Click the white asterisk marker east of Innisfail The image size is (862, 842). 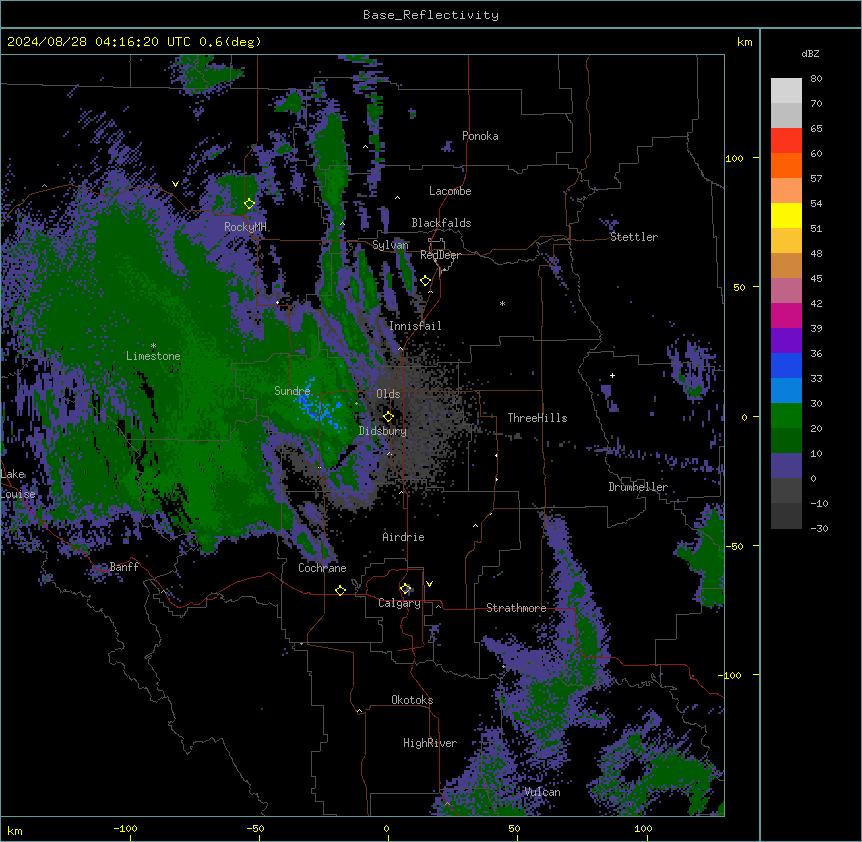(502, 303)
